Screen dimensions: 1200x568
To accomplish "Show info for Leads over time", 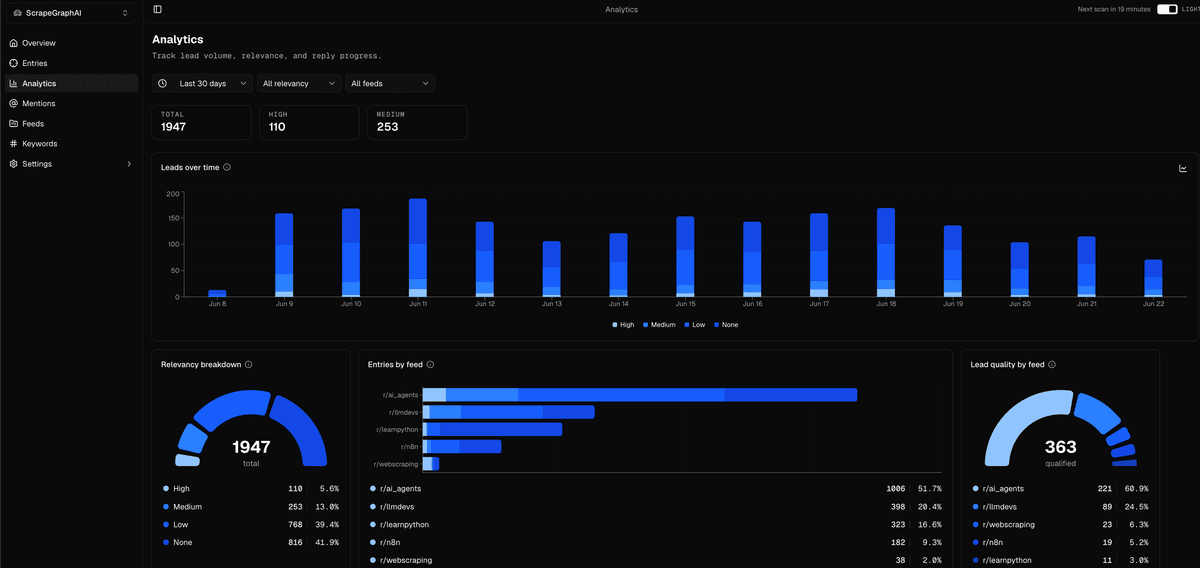I will pyautogui.click(x=227, y=167).
